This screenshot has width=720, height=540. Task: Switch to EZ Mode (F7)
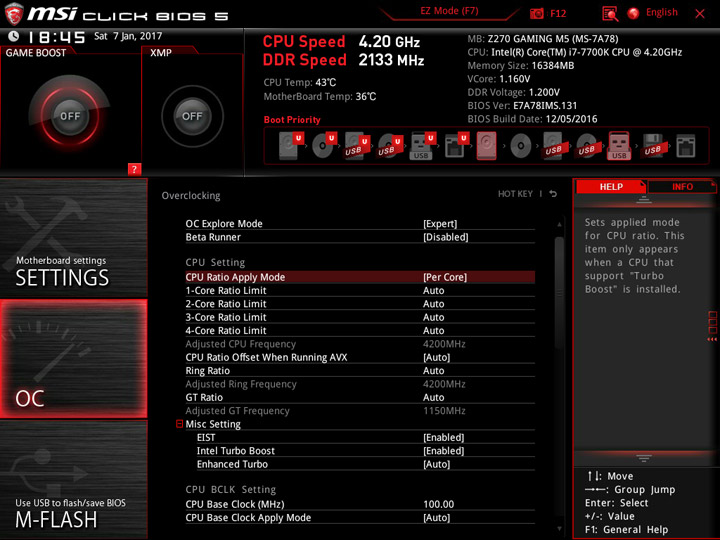tap(449, 11)
